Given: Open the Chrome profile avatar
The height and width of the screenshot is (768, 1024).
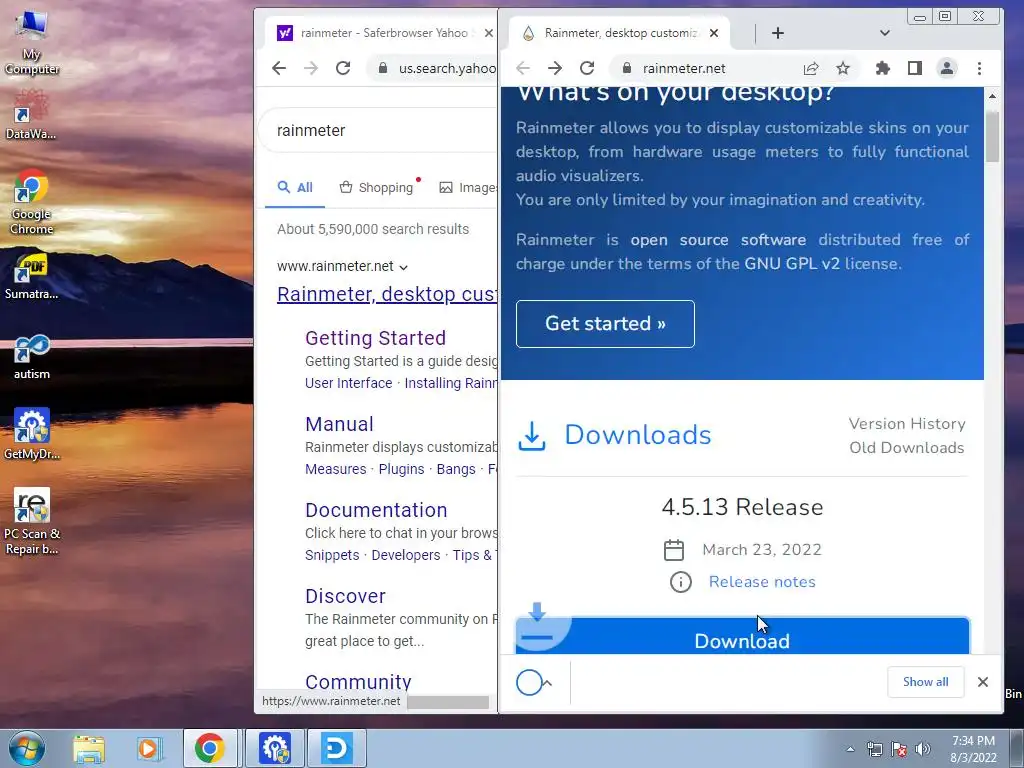Looking at the screenshot, I should (x=947, y=68).
